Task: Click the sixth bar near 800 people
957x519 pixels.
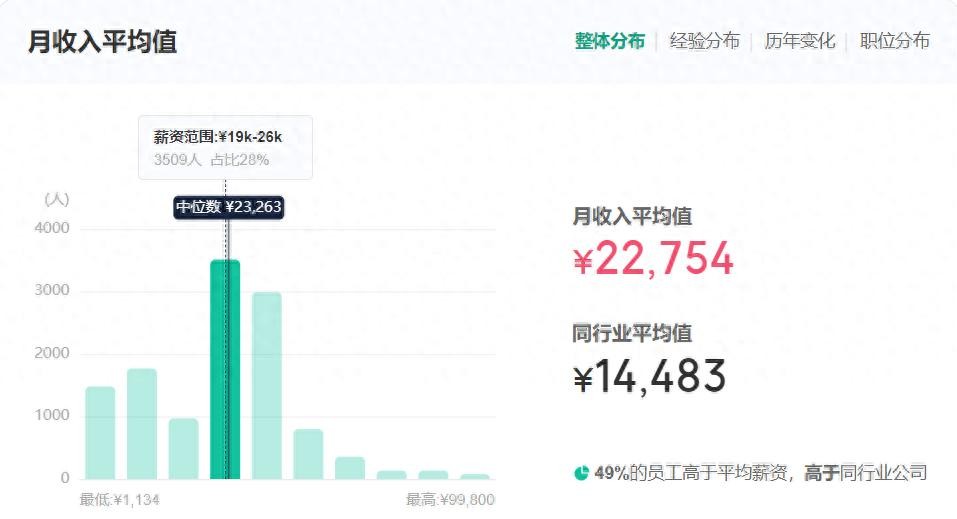Action: click(x=308, y=453)
